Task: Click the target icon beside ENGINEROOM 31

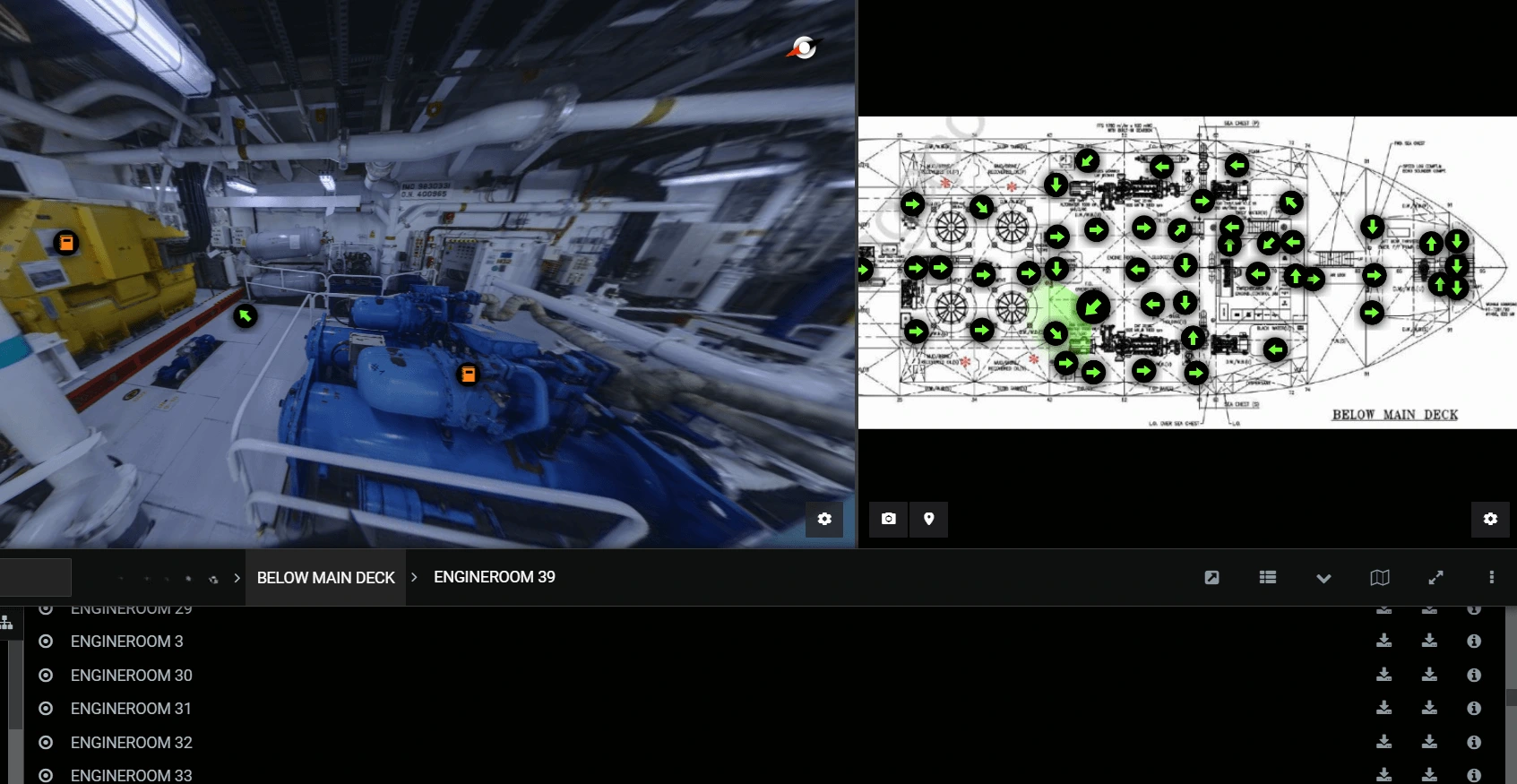Action: click(x=46, y=709)
